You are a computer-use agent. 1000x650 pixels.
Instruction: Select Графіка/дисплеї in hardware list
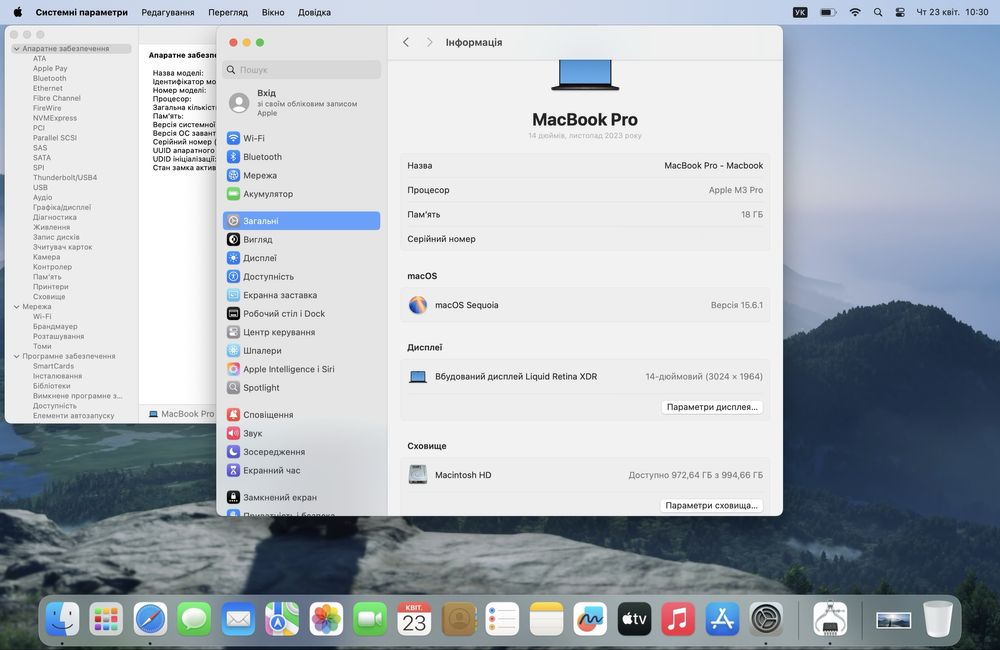coord(62,207)
